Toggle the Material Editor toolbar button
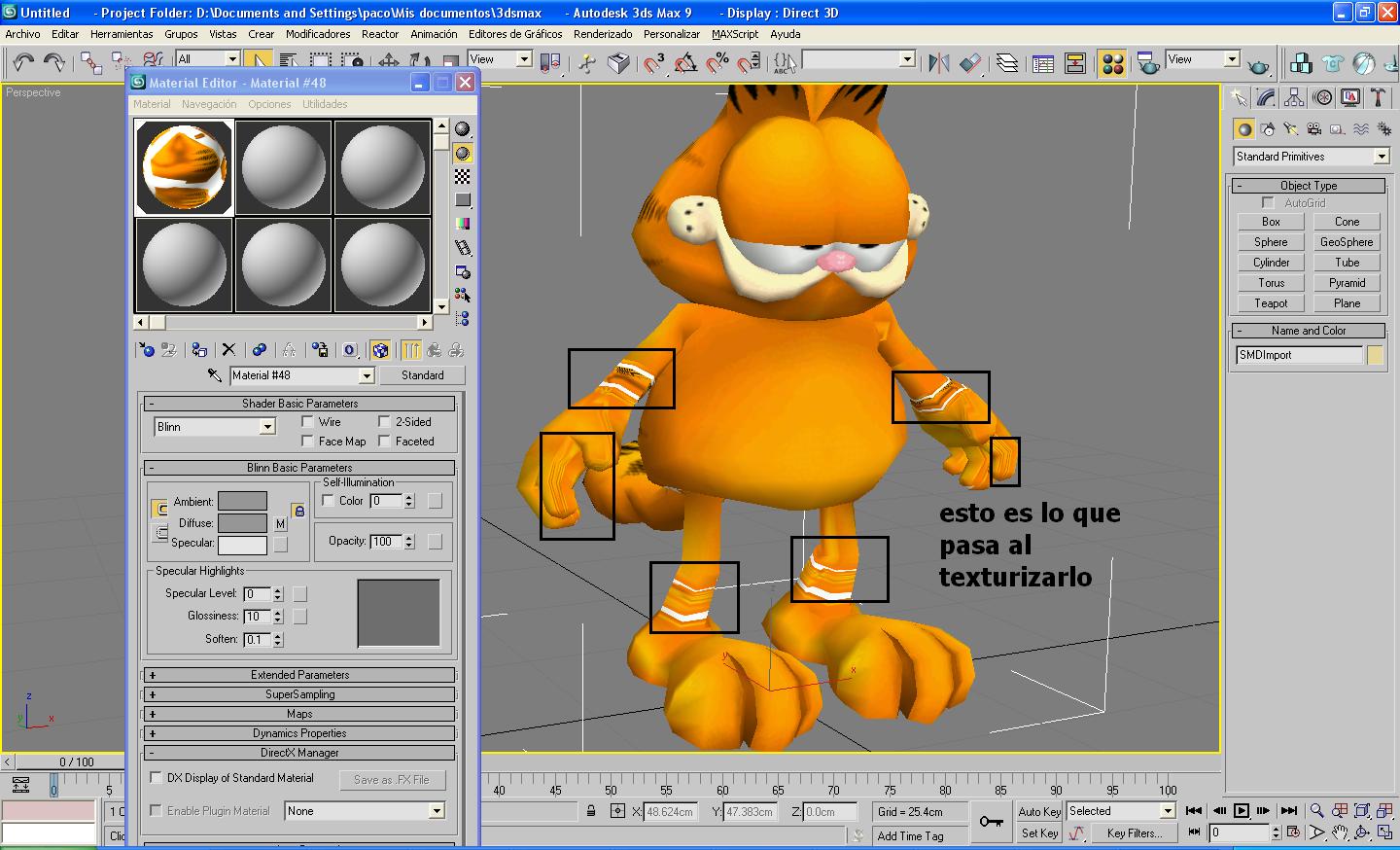The image size is (1400, 850). (x=1112, y=63)
